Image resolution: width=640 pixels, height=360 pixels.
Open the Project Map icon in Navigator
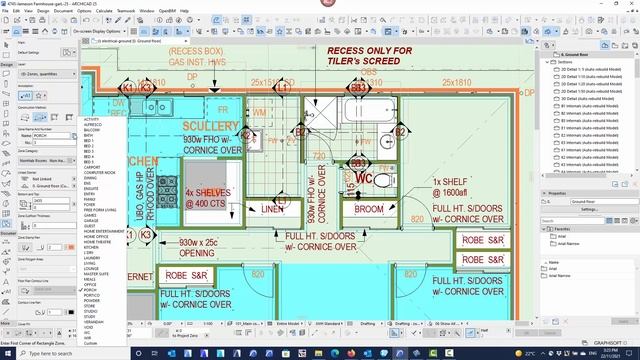[x=605, y=45]
